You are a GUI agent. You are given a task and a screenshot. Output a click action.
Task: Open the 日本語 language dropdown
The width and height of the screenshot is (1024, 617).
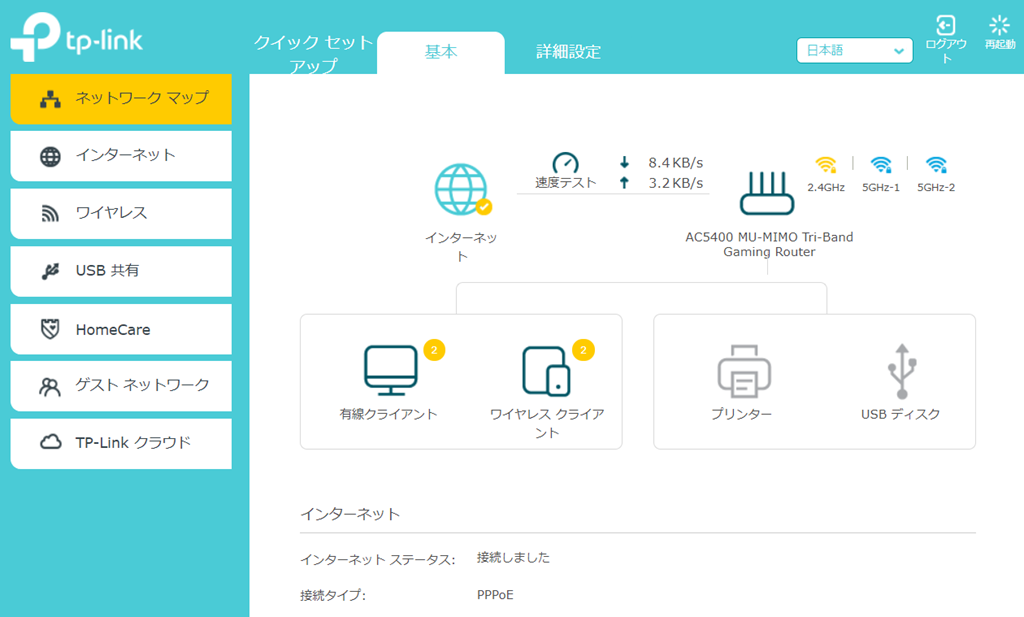point(854,50)
